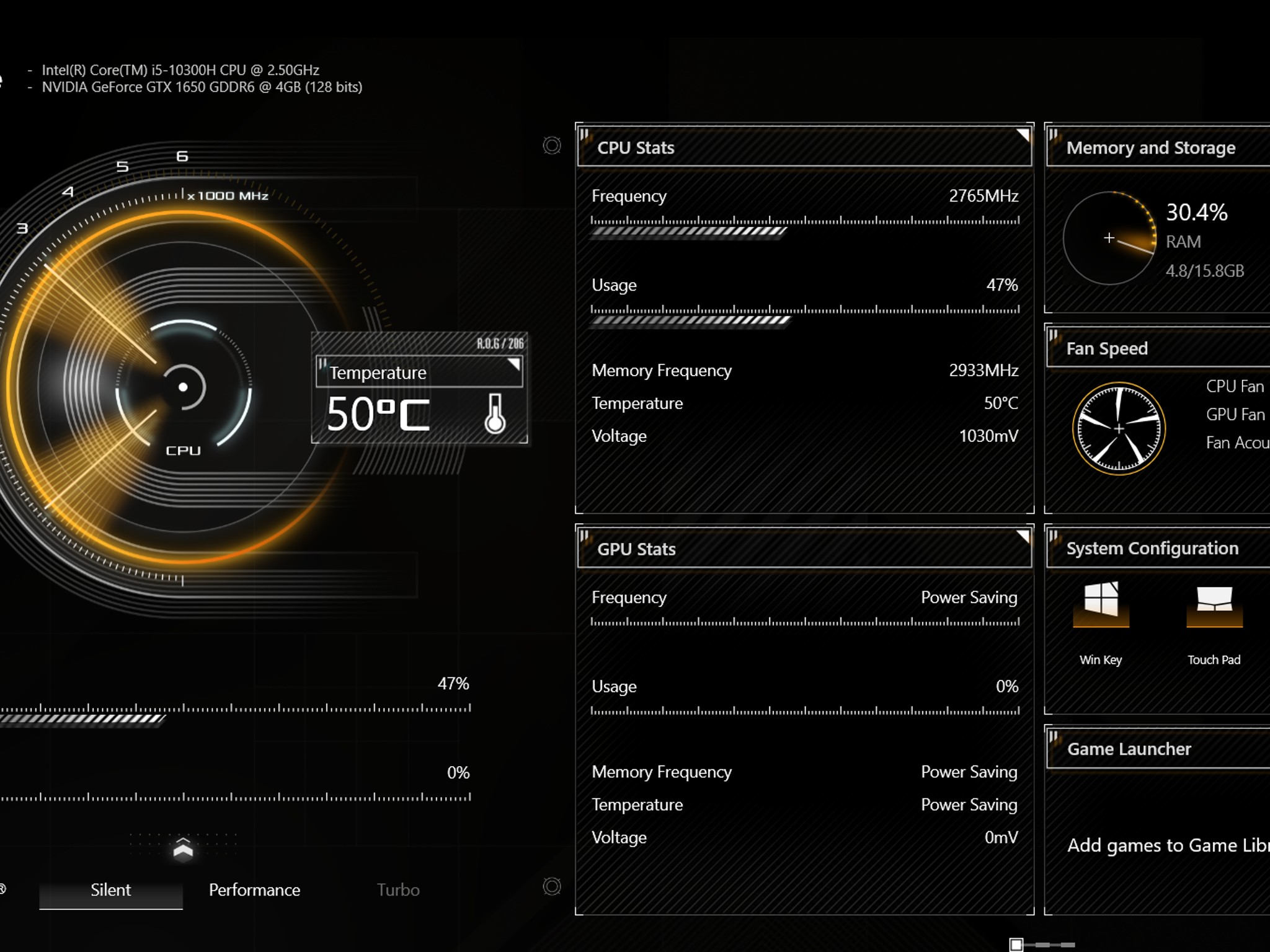1270x952 pixels.
Task: Click the CPU Frequency bar in CPU Stats
Action: coord(805,227)
